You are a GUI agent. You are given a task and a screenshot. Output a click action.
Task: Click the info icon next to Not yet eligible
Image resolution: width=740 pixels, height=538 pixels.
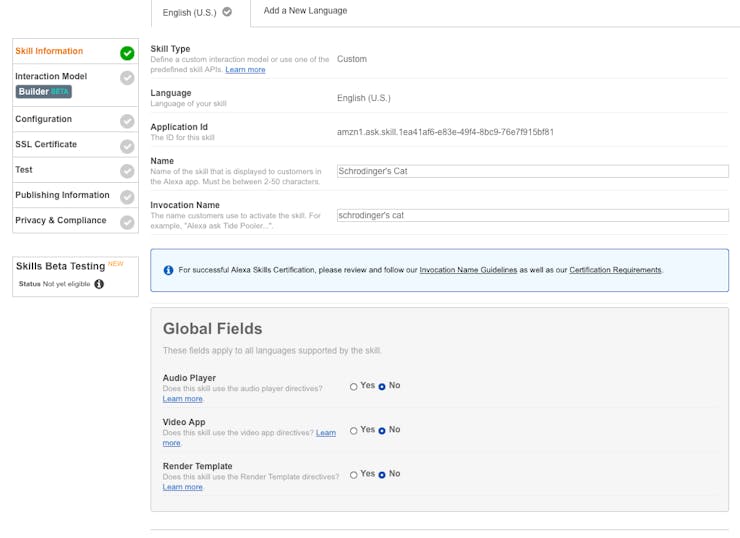point(99,284)
